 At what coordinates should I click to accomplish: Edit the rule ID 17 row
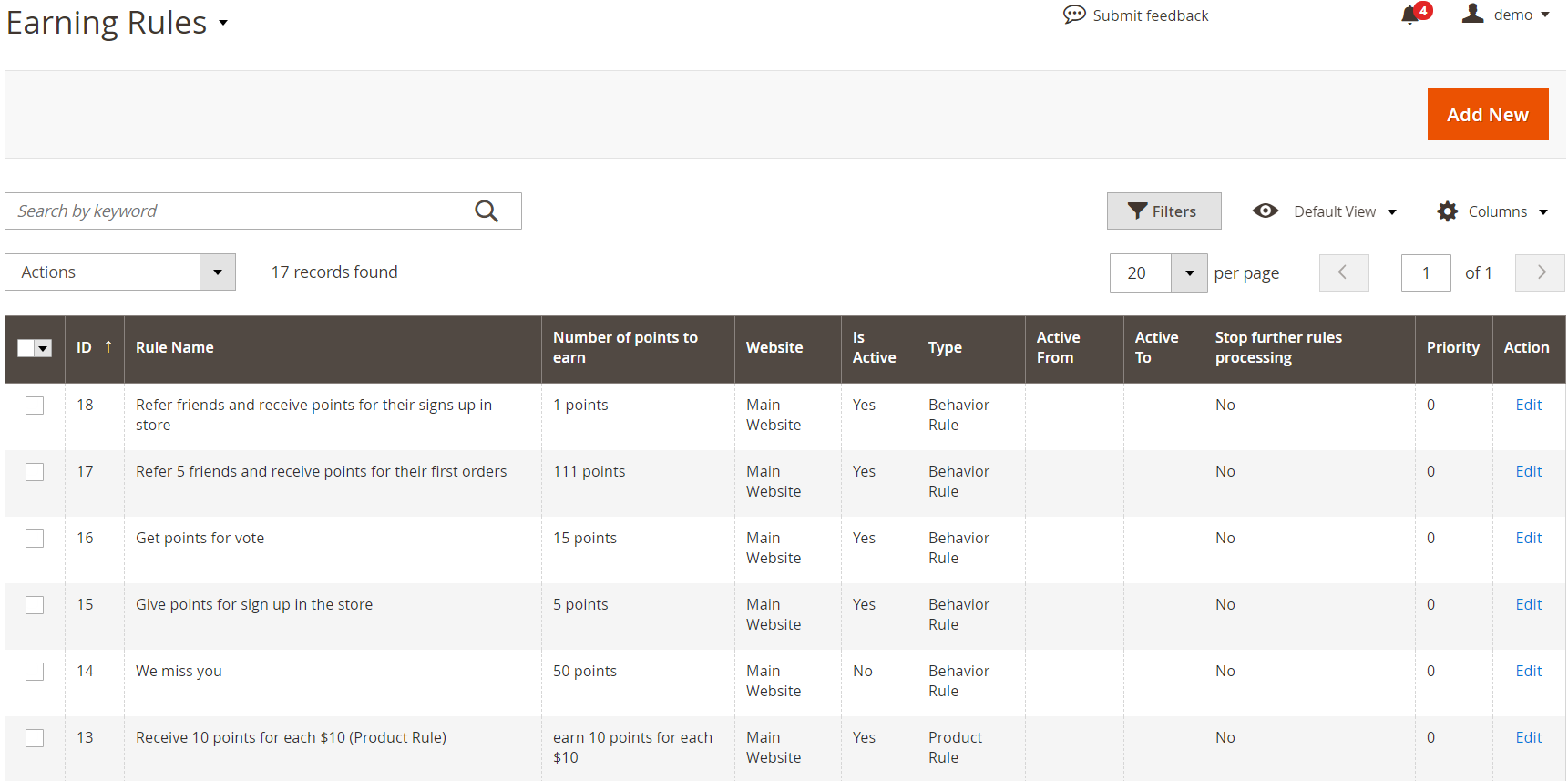click(x=1528, y=471)
